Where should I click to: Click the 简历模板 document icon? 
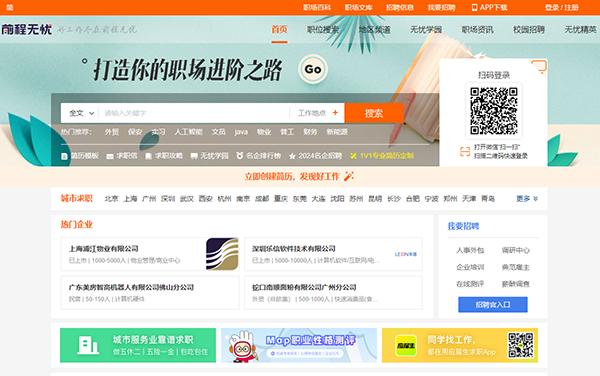point(64,156)
